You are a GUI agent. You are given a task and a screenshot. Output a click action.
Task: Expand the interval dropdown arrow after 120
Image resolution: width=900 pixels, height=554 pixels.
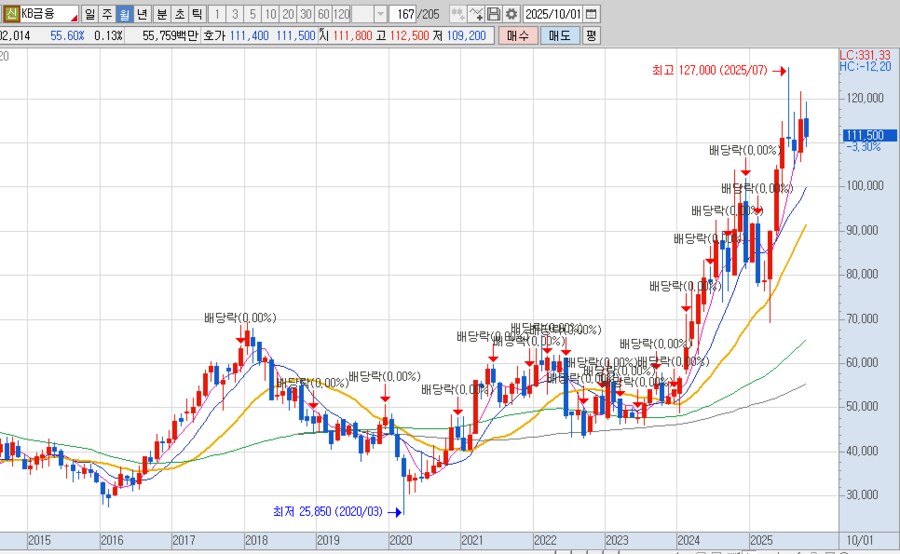point(381,15)
